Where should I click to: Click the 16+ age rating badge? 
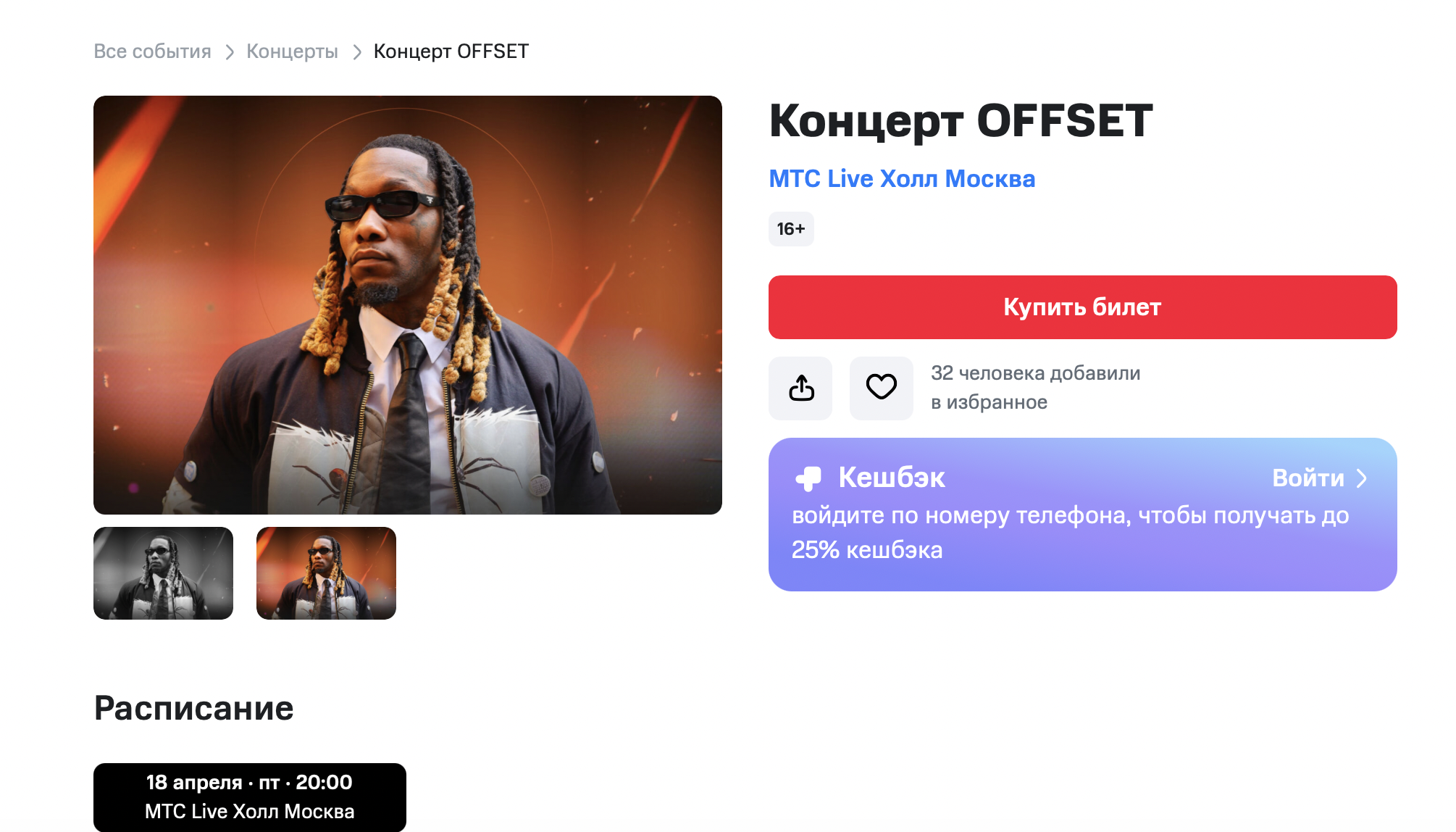tap(791, 229)
